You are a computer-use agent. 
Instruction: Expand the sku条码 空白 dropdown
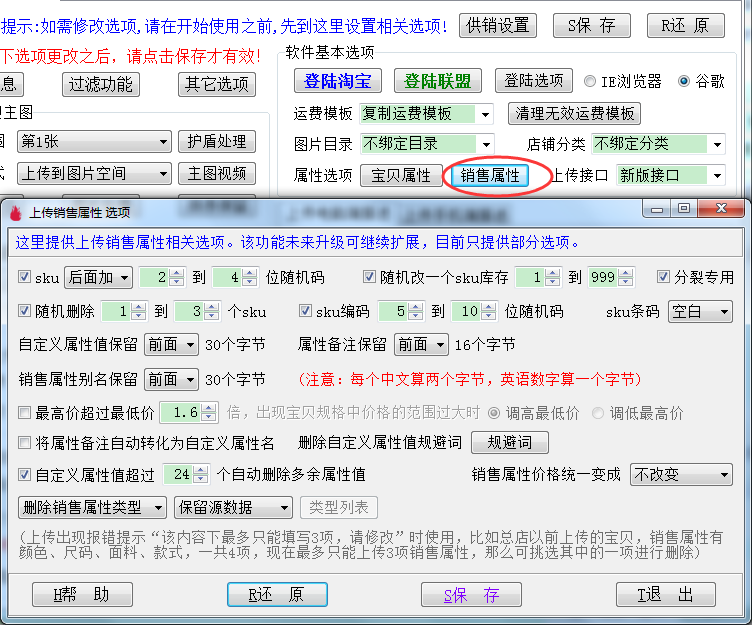(723, 312)
